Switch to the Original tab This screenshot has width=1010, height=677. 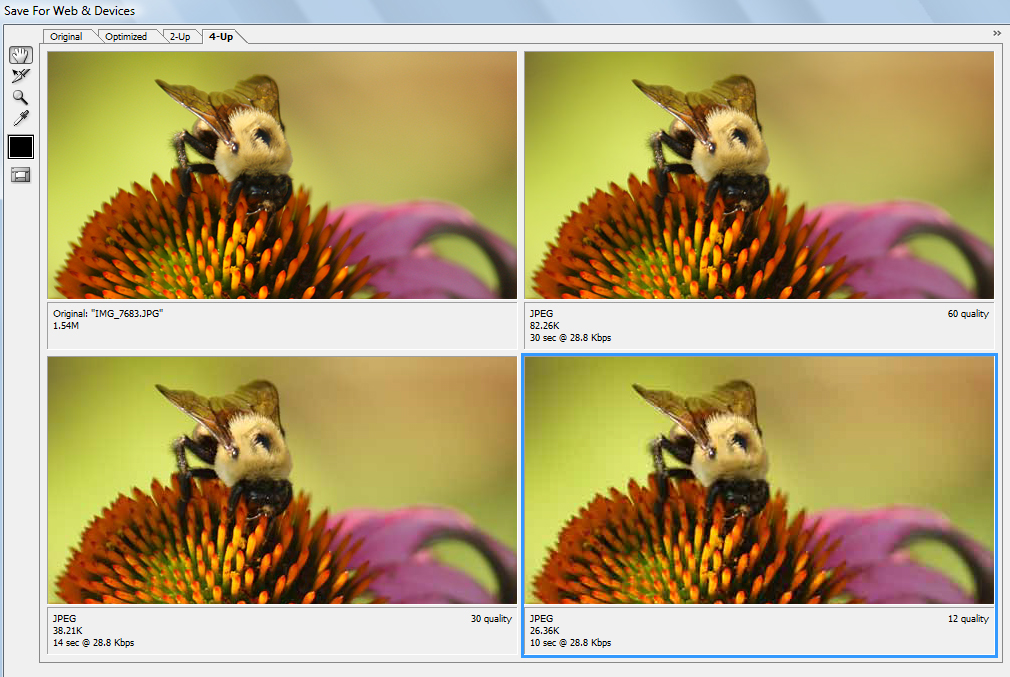tap(66, 37)
